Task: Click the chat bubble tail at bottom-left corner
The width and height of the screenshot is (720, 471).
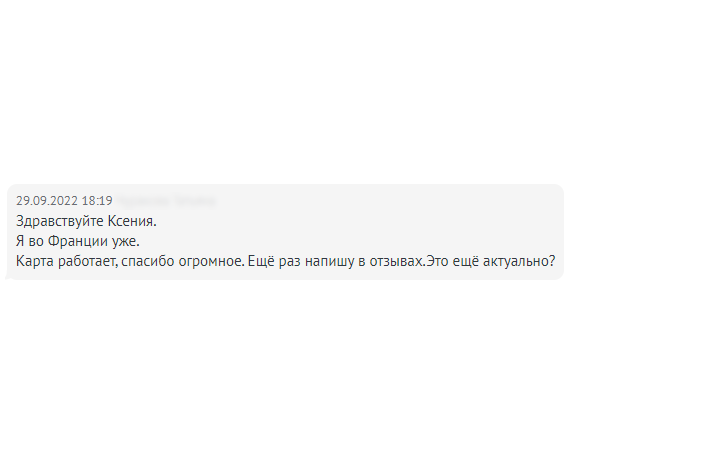Action: (x=9, y=277)
